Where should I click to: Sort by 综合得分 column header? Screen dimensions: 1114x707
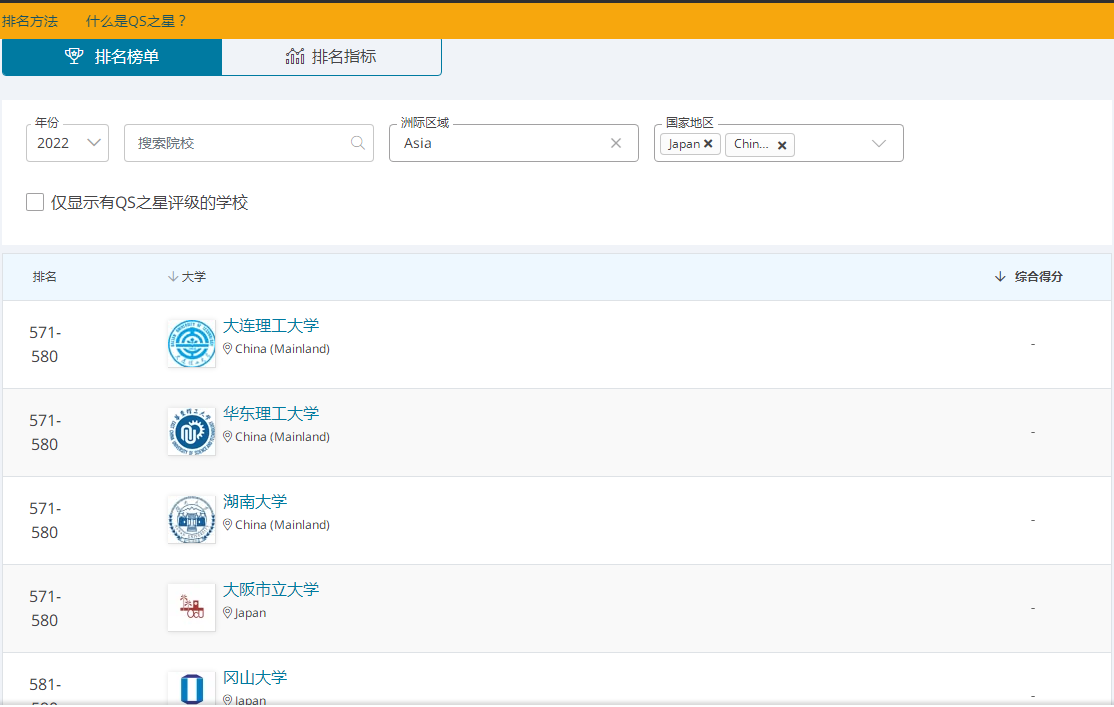[1029, 276]
